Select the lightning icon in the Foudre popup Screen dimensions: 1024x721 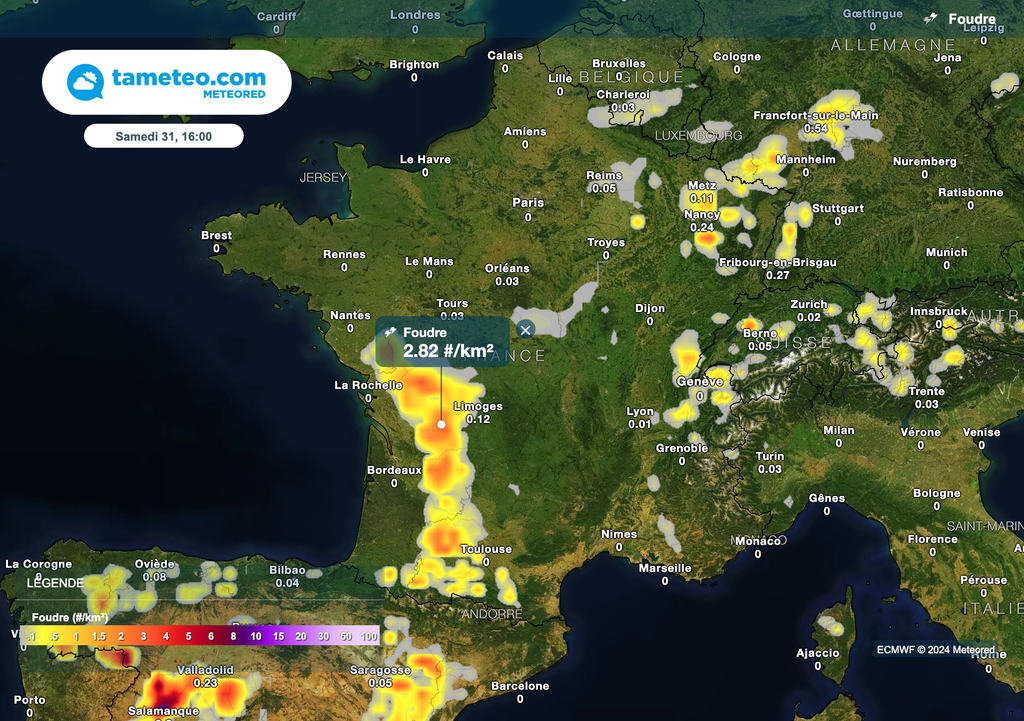point(389,332)
